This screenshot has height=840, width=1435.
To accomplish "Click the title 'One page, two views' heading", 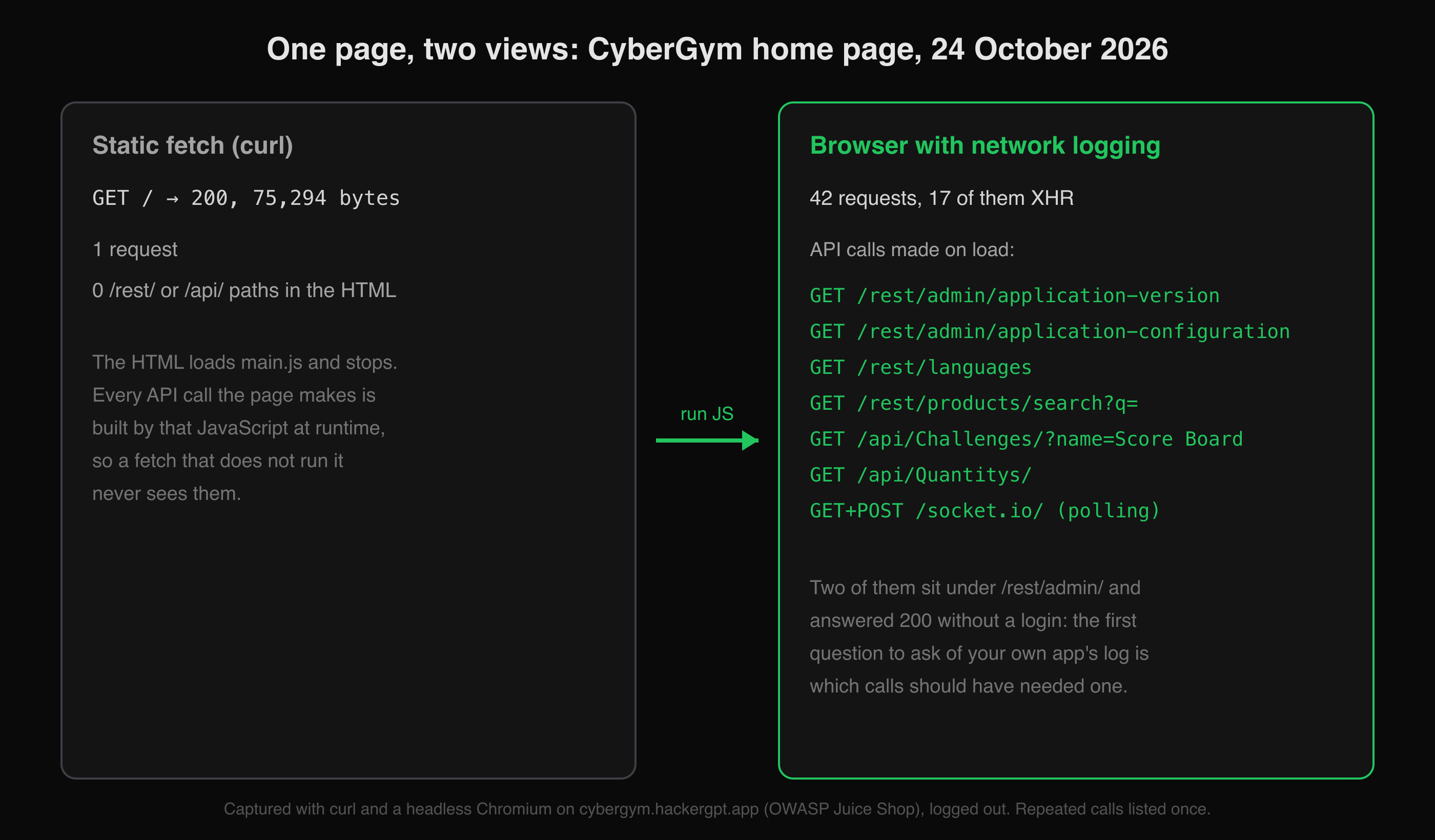I will click(717, 49).
